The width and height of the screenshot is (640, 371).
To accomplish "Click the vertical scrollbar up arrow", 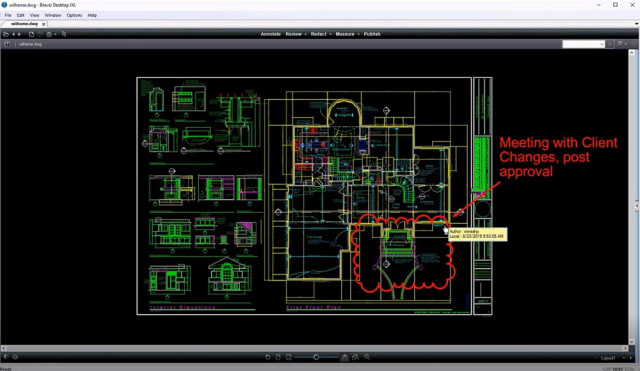I will click(x=632, y=53).
